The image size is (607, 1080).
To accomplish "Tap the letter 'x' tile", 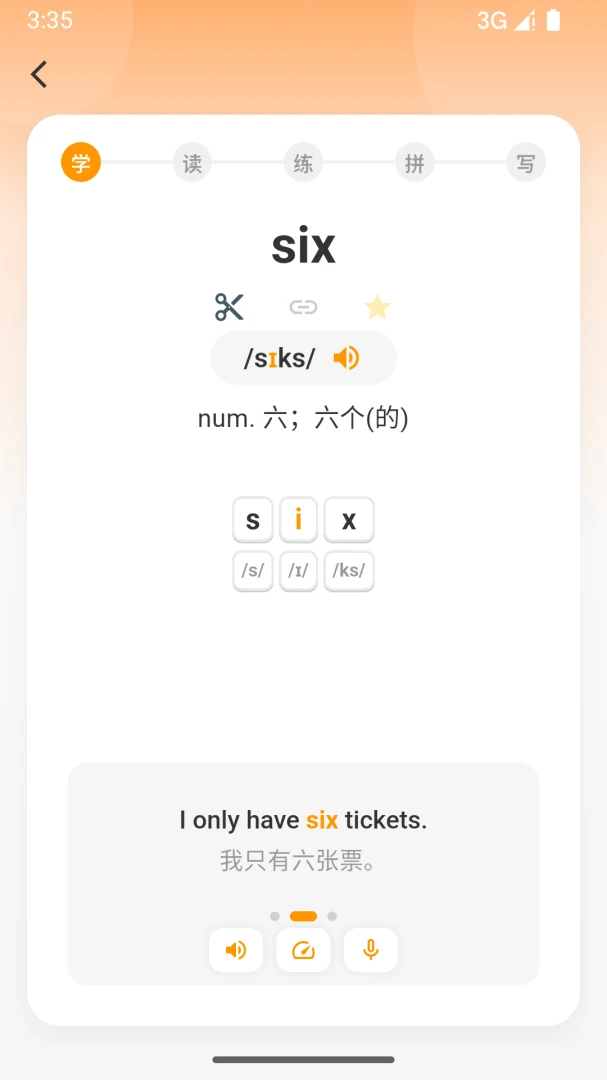I will pyautogui.click(x=349, y=519).
